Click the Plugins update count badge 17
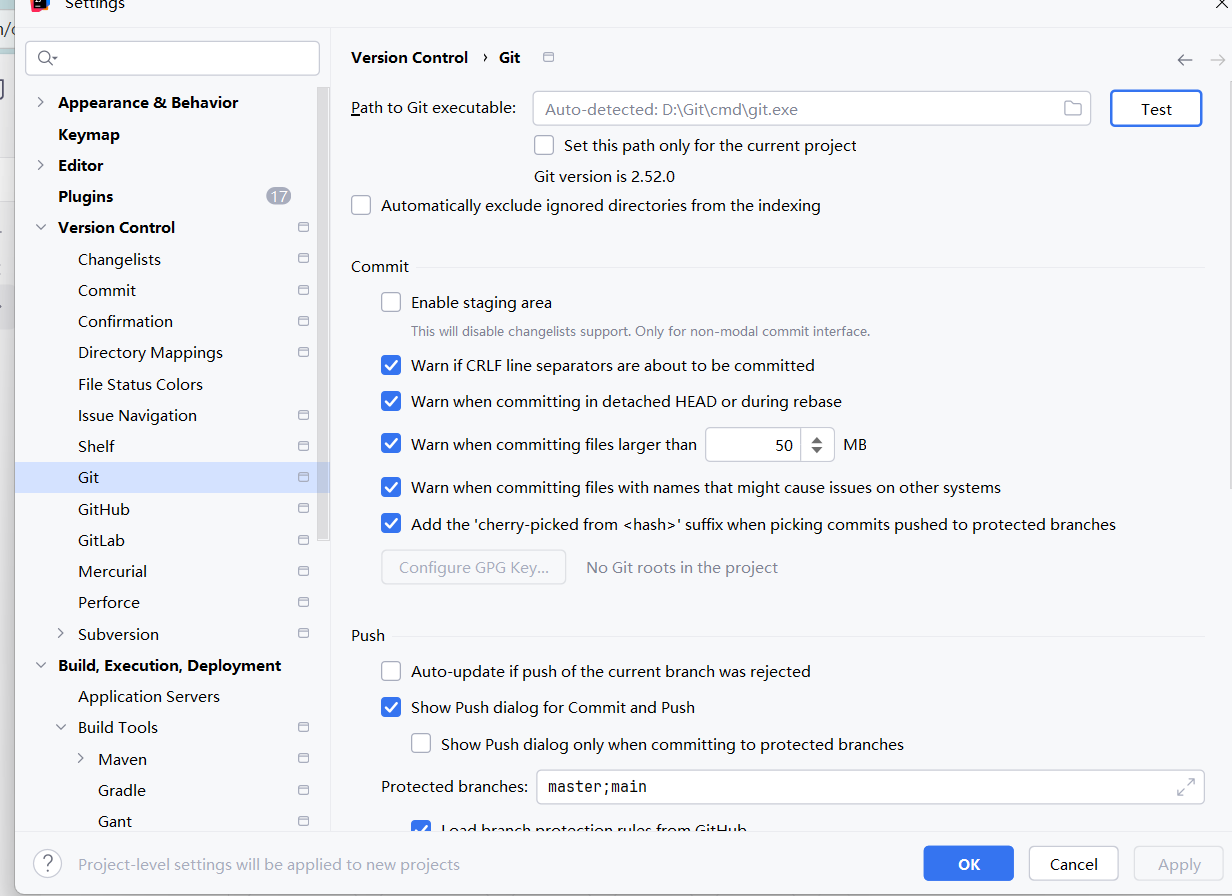 279,196
